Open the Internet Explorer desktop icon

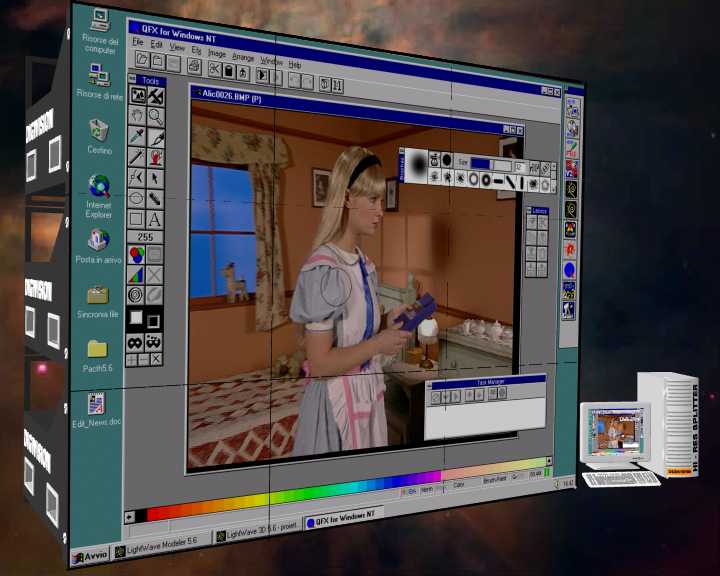click(99, 196)
